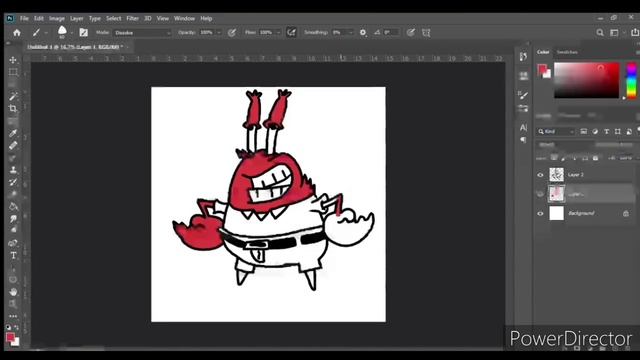Click the foreground color swatch in toolbar

pyautogui.click(x=10, y=337)
